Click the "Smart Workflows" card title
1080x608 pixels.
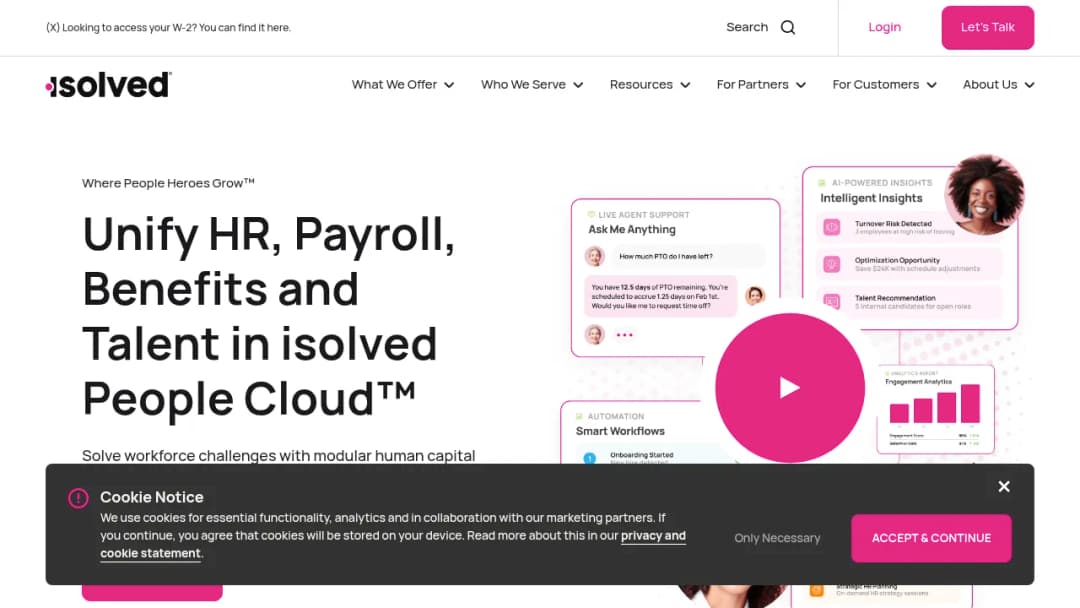[620, 432]
